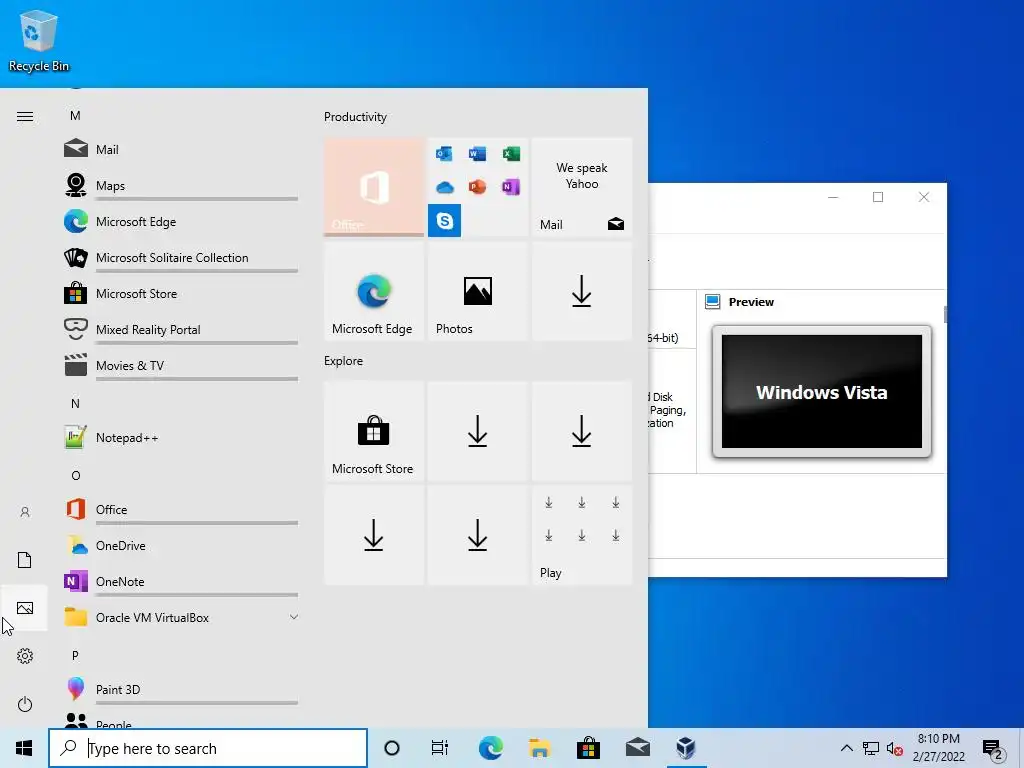The height and width of the screenshot is (768, 1024).
Task: Jump to letter M section header
Action: click(75, 116)
